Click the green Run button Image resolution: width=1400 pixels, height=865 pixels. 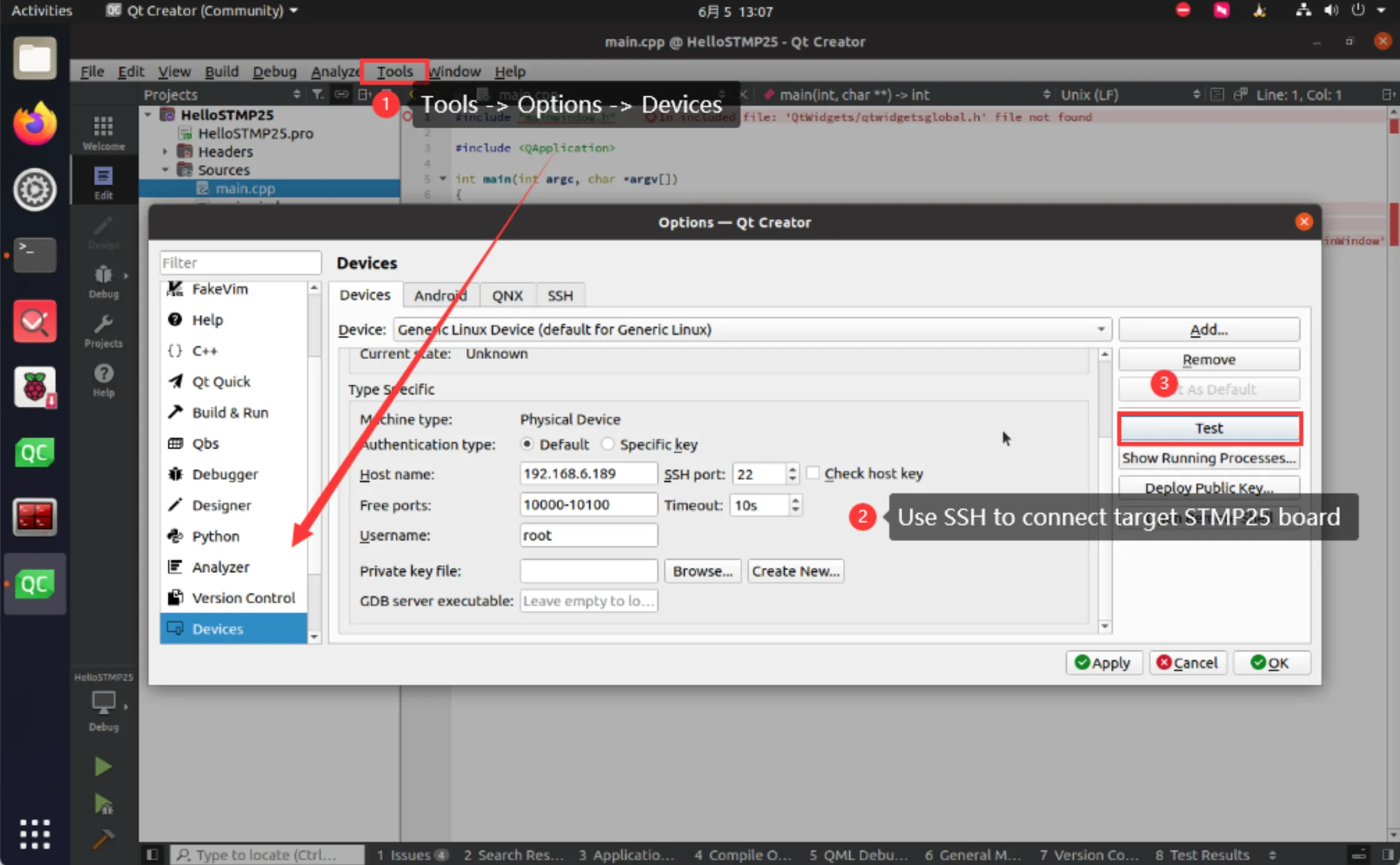click(103, 766)
